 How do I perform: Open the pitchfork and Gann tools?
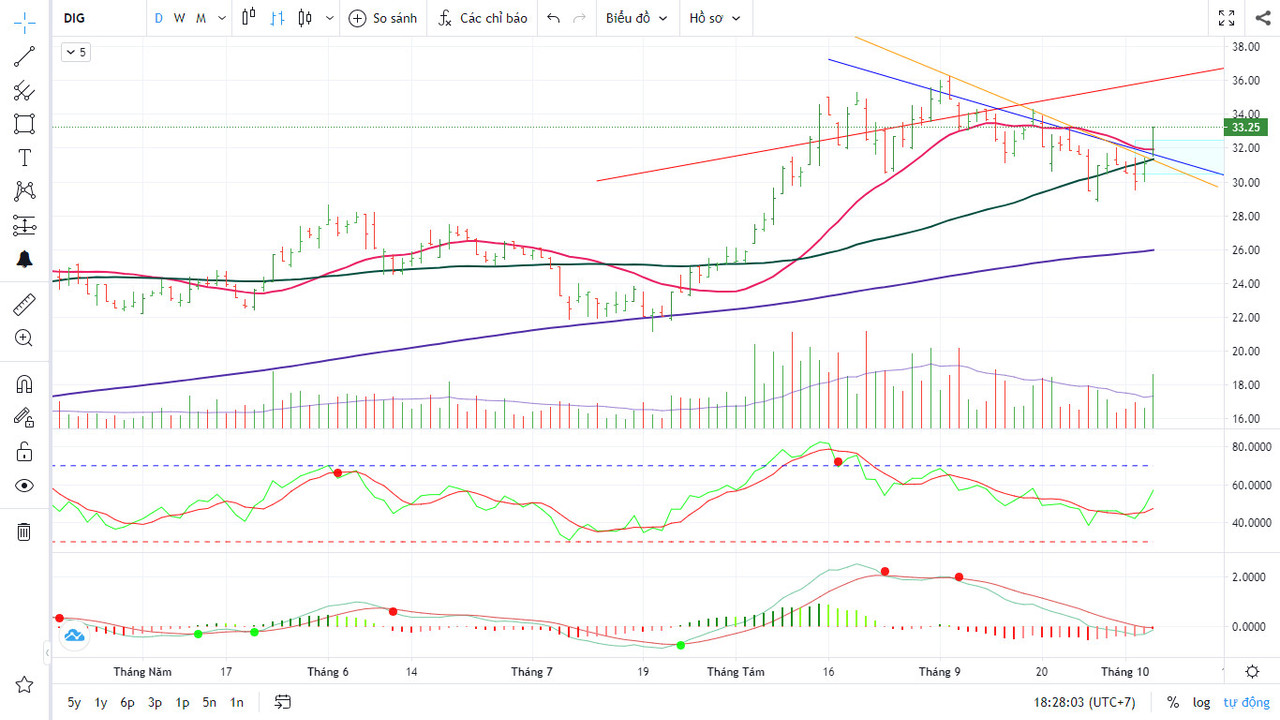pyautogui.click(x=24, y=91)
